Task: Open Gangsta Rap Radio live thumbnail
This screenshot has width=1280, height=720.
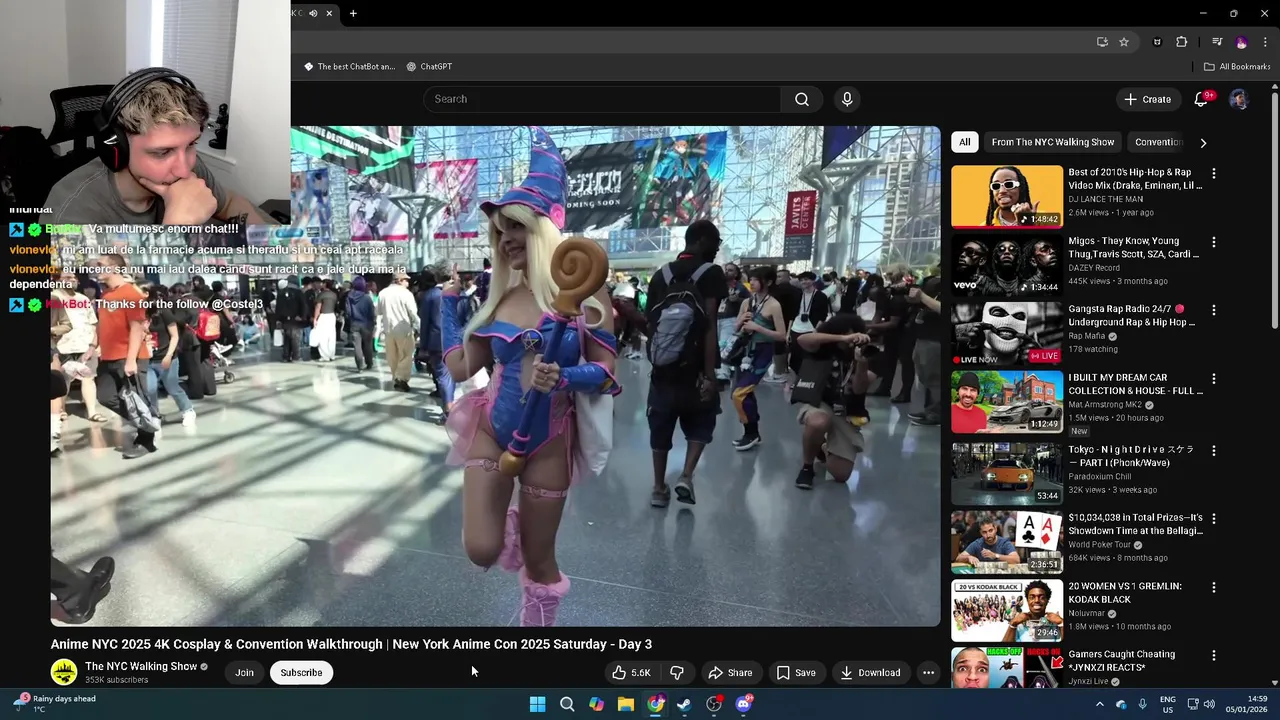Action: click(1007, 334)
